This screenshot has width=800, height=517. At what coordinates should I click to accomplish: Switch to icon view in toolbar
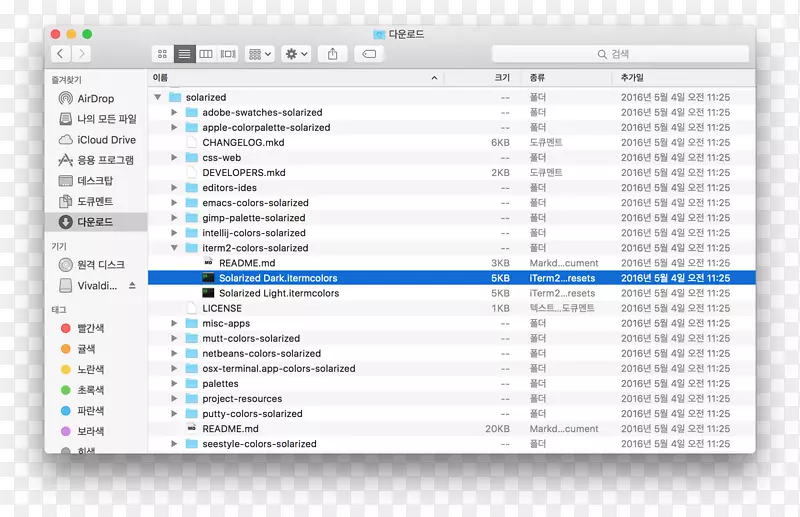click(162, 54)
